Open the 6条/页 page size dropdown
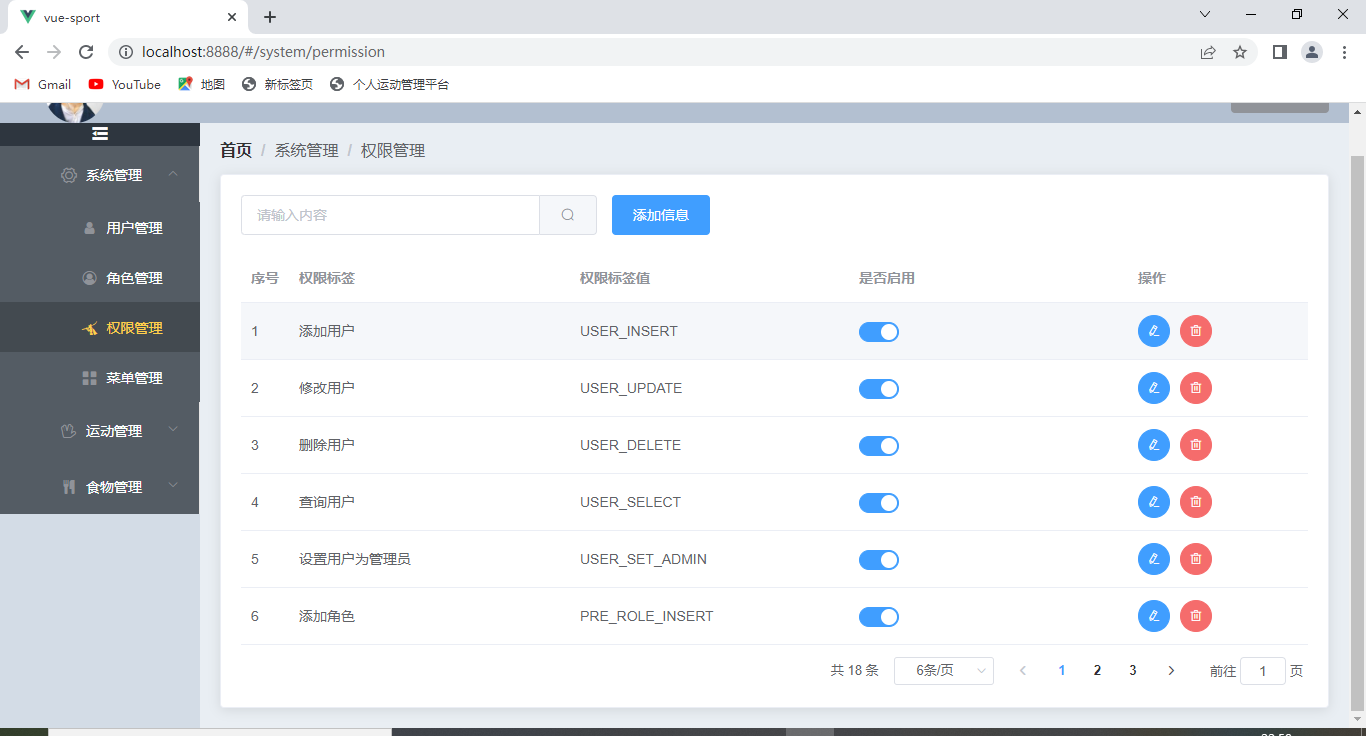1366x736 pixels. point(944,671)
